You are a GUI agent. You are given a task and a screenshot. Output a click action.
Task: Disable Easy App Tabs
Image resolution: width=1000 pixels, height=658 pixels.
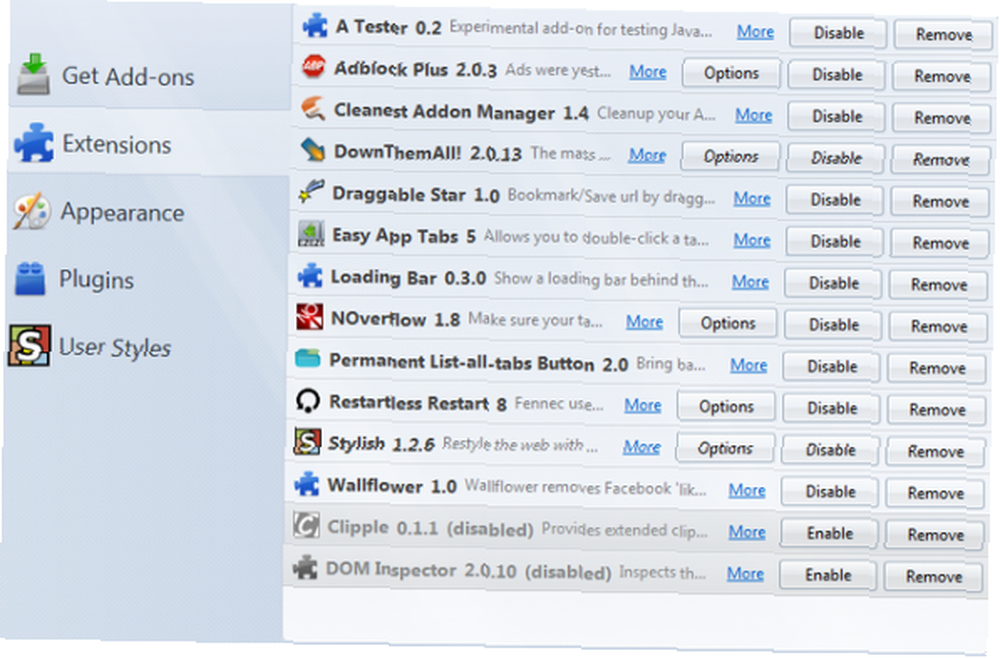(x=835, y=242)
